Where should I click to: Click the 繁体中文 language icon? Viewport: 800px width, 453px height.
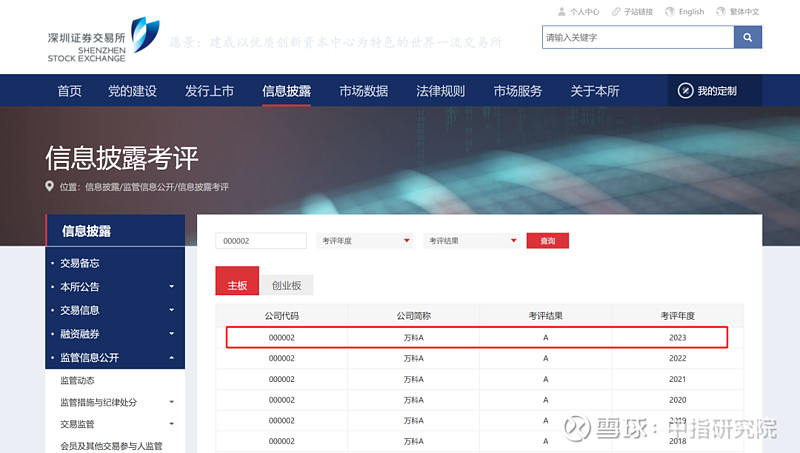click(723, 12)
